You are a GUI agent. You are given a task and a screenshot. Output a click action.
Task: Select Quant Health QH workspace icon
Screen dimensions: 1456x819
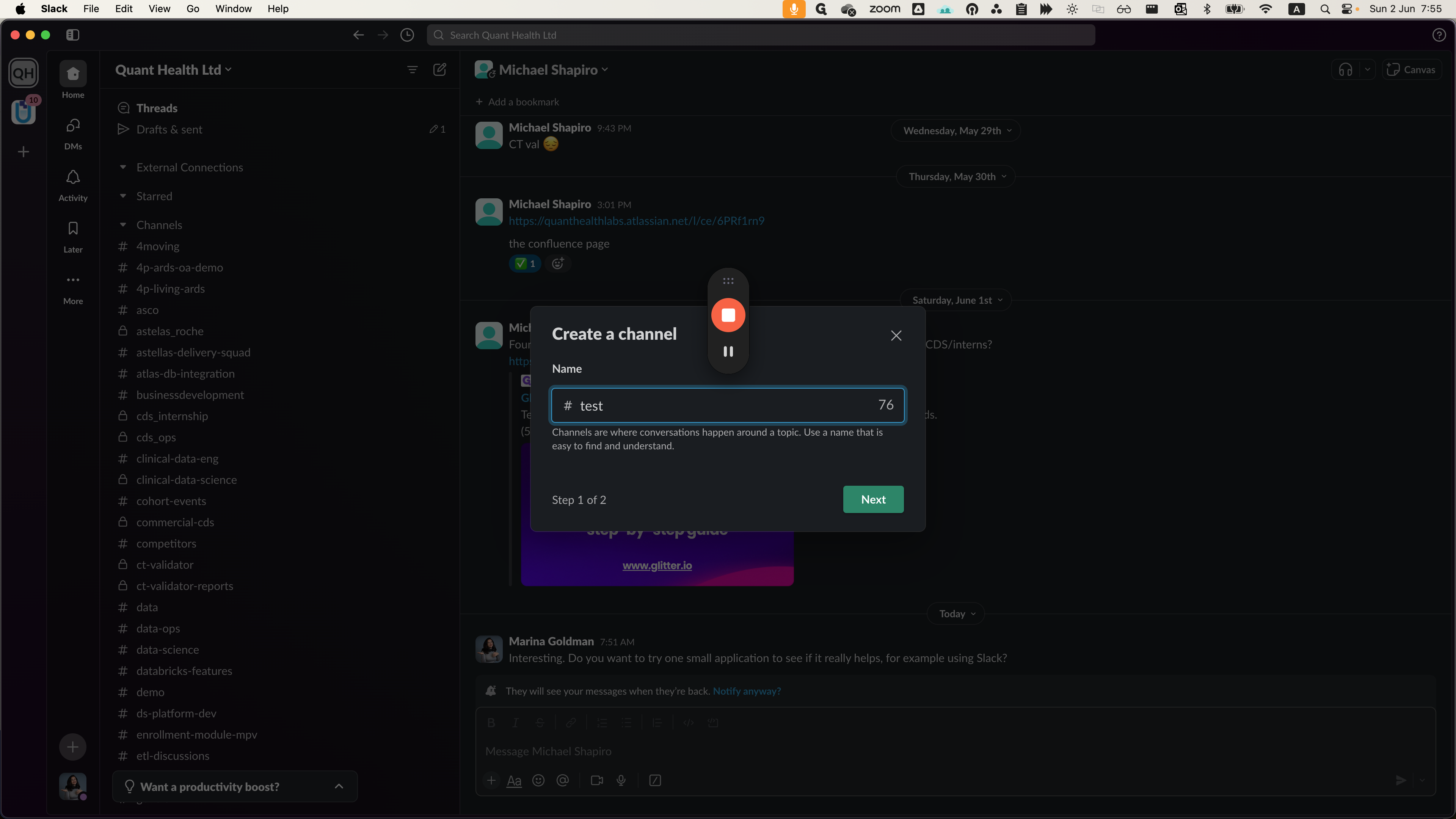[23, 73]
